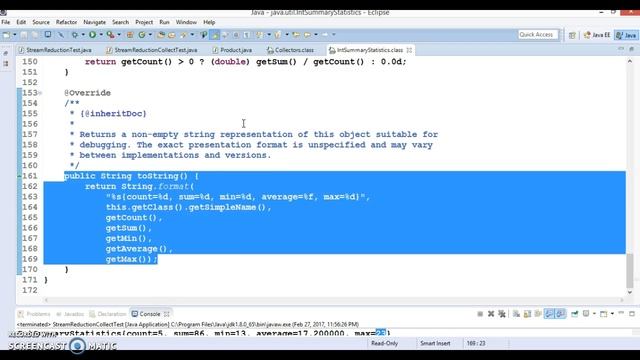The height and width of the screenshot is (360, 640).
Task: Switch to Product.java tab
Action: tap(232, 50)
